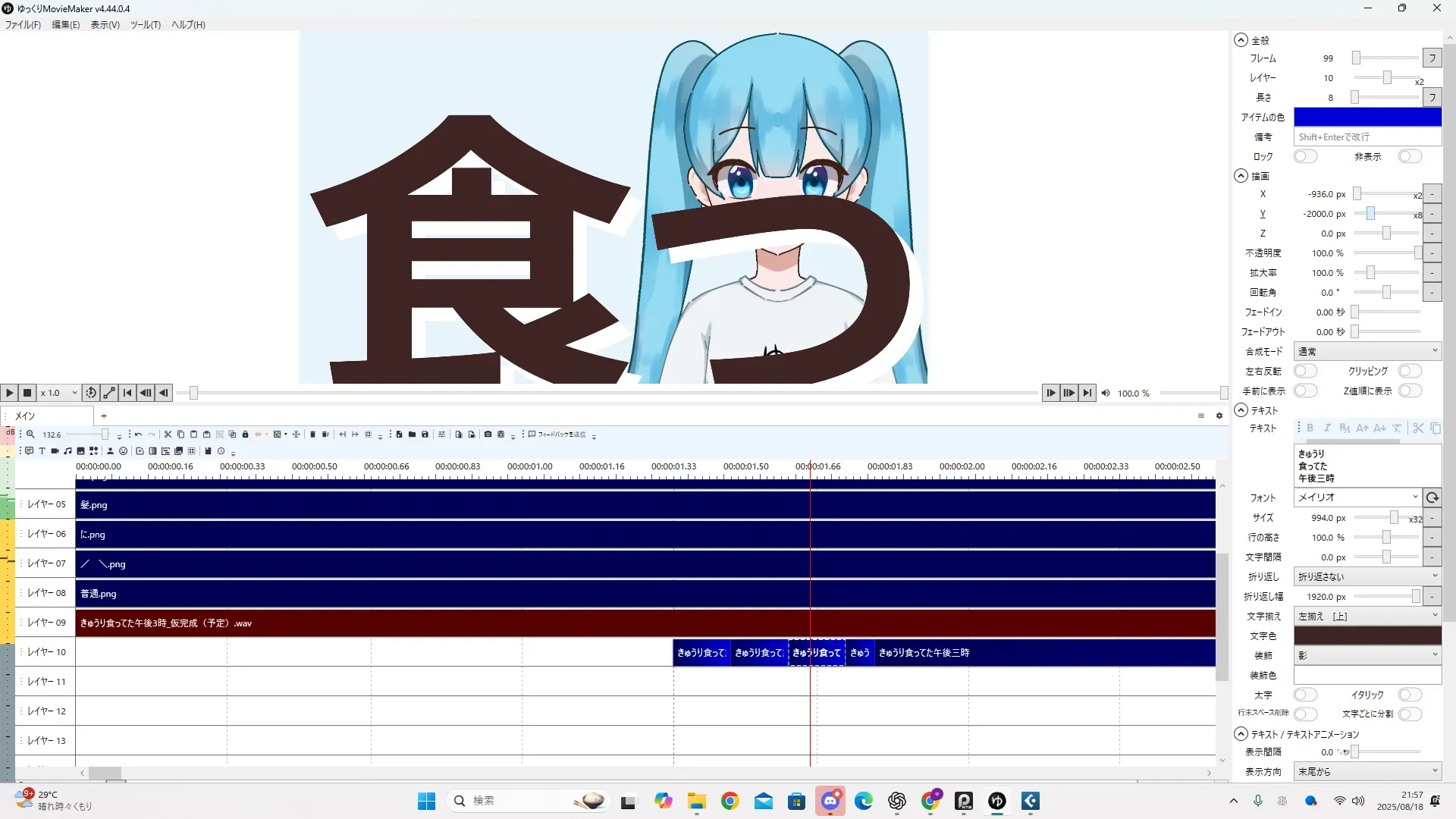This screenshot has width=1456, height=819.
Task: Toggle the ロック switch
Action: tap(1305, 156)
